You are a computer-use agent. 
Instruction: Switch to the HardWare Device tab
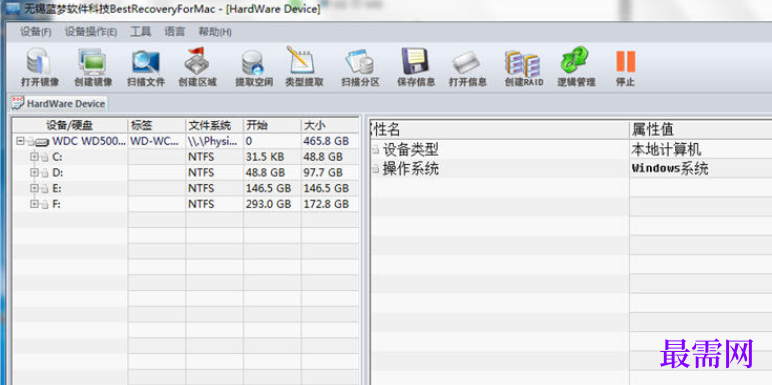click(59, 103)
